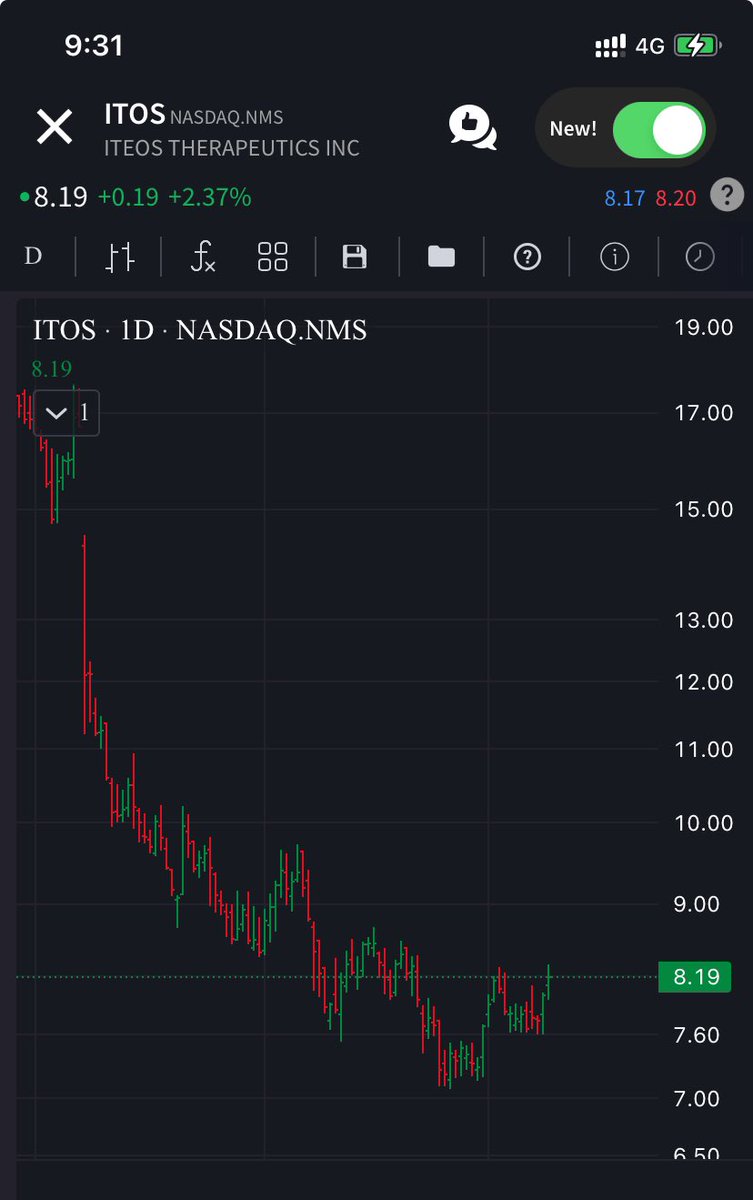Open the chart layout grid icon

(273, 257)
